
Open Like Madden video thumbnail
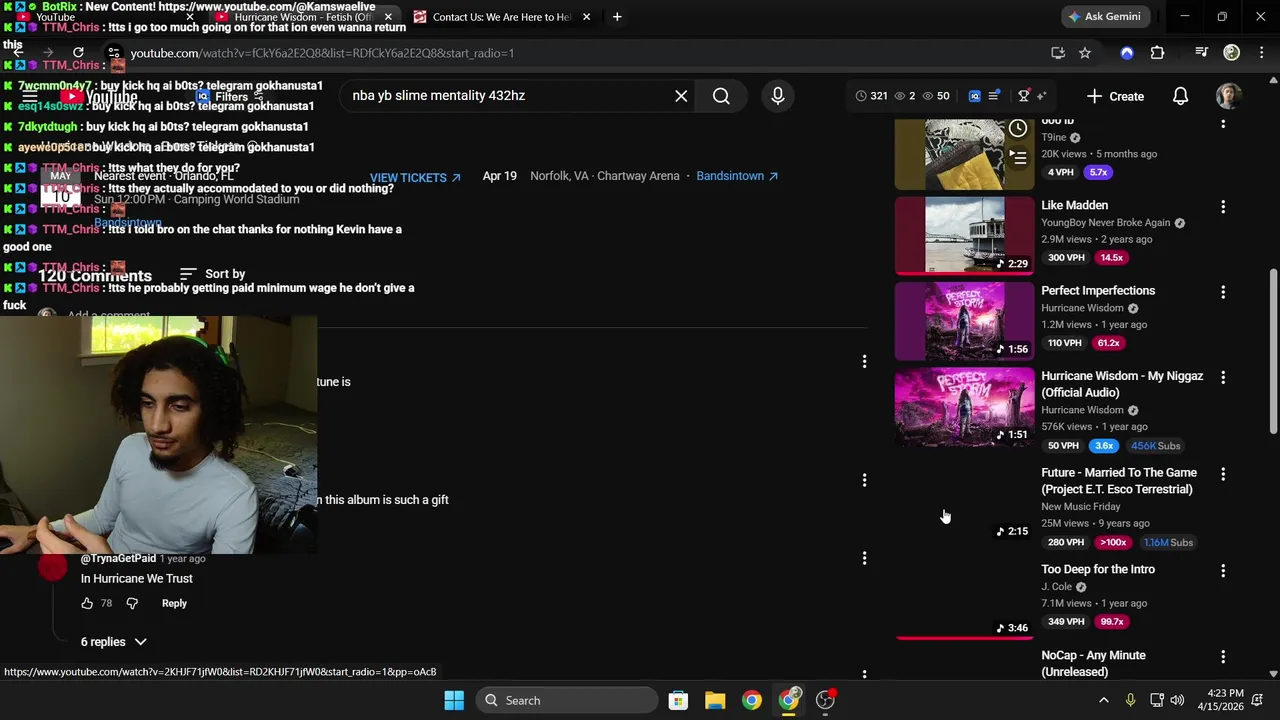(964, 235)
